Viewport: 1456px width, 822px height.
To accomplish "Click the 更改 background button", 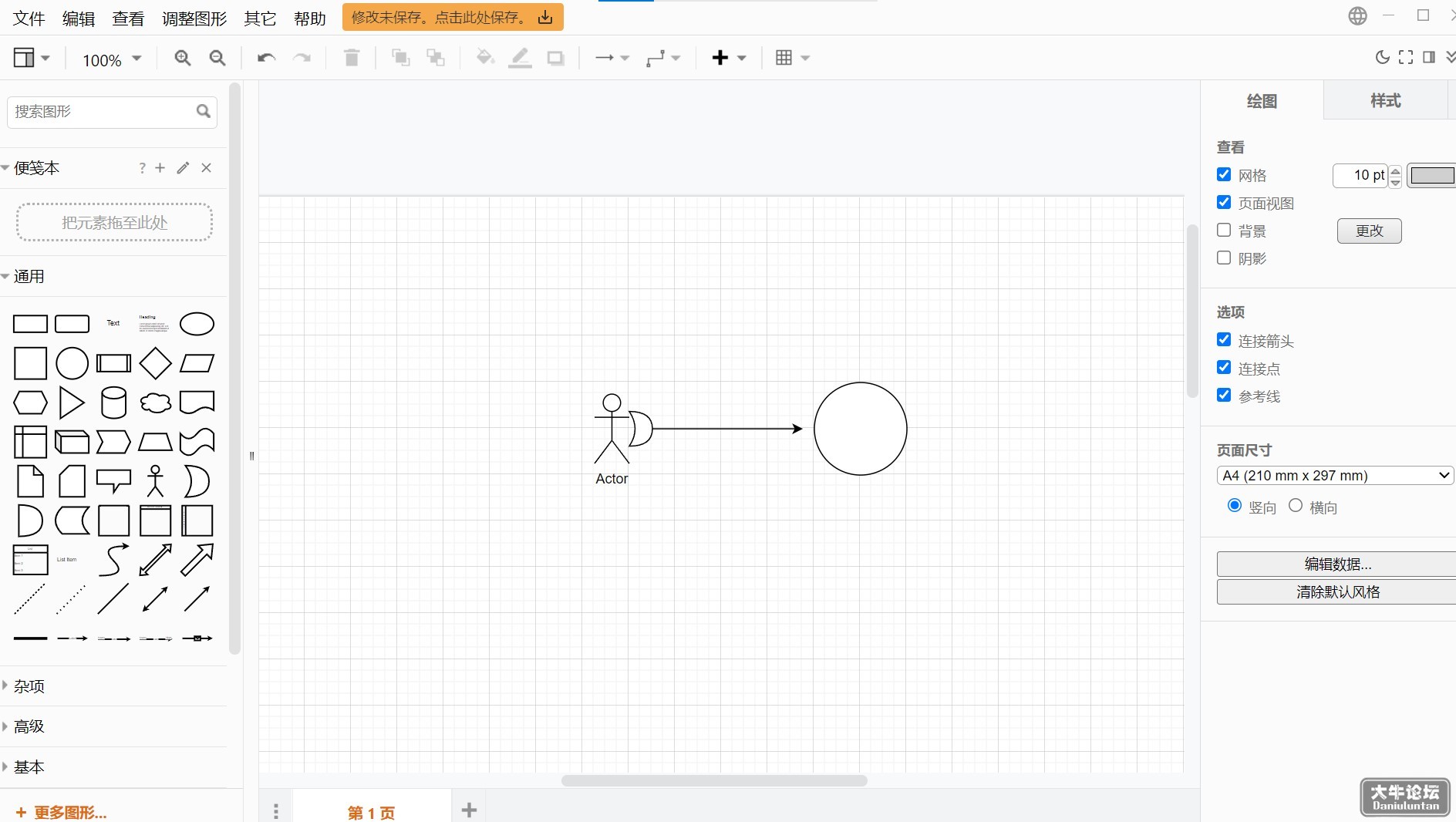I will tap(1369, 231).
